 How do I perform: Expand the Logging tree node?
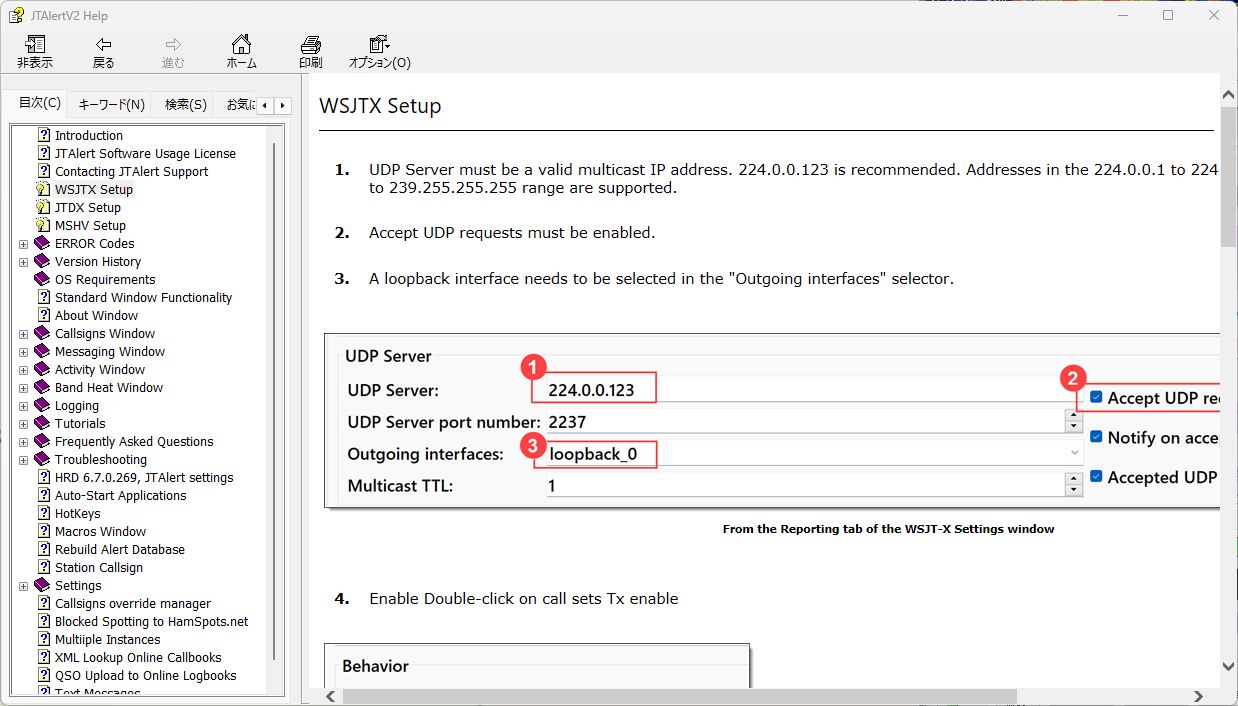pyautogui.click(x=23, y=406)
